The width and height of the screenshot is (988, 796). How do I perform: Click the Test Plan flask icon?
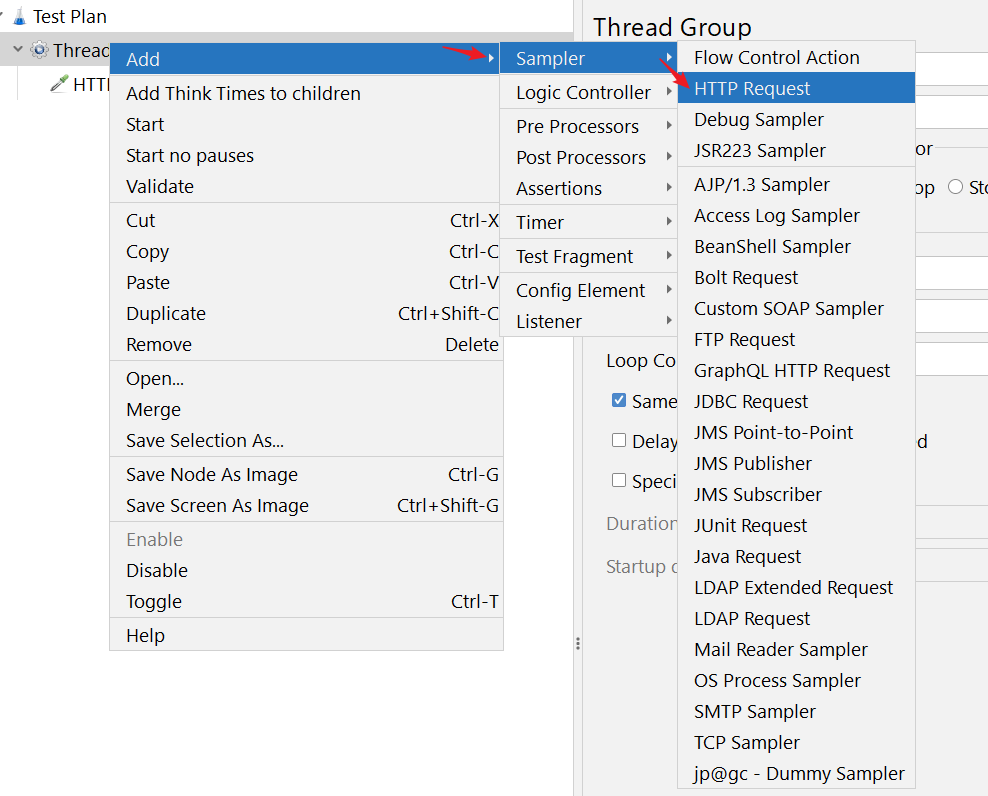click(20, 17)
